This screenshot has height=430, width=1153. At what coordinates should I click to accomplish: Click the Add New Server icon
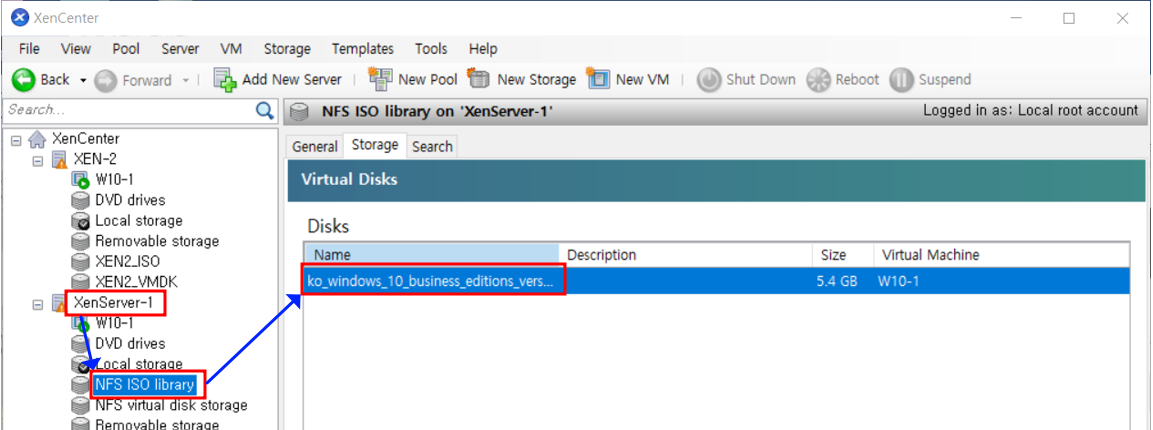(x=226, y=79)
